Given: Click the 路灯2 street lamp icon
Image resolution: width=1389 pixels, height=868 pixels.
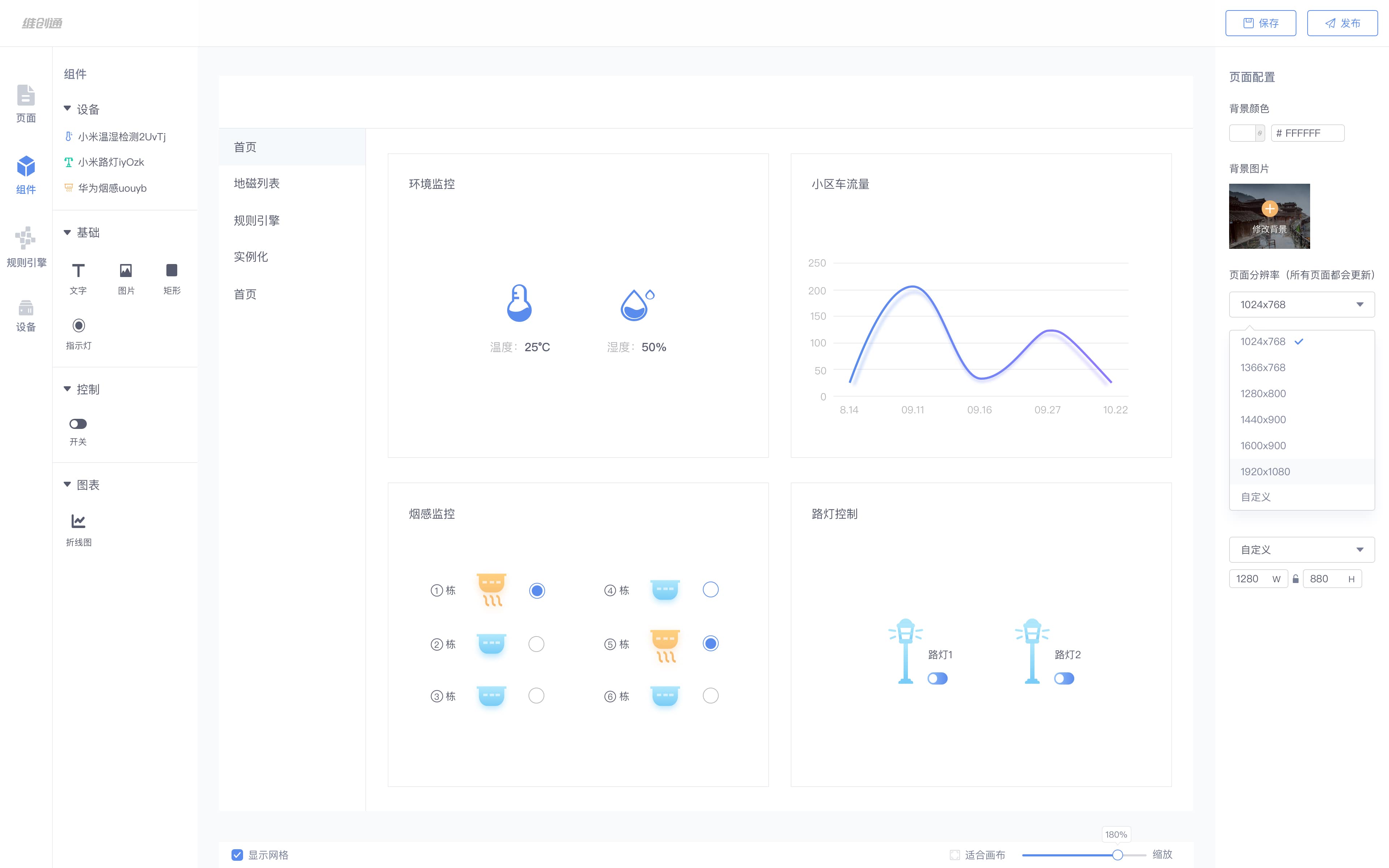Looking at the screenshot, I should pyautogui.click(x=1032, y=651).
